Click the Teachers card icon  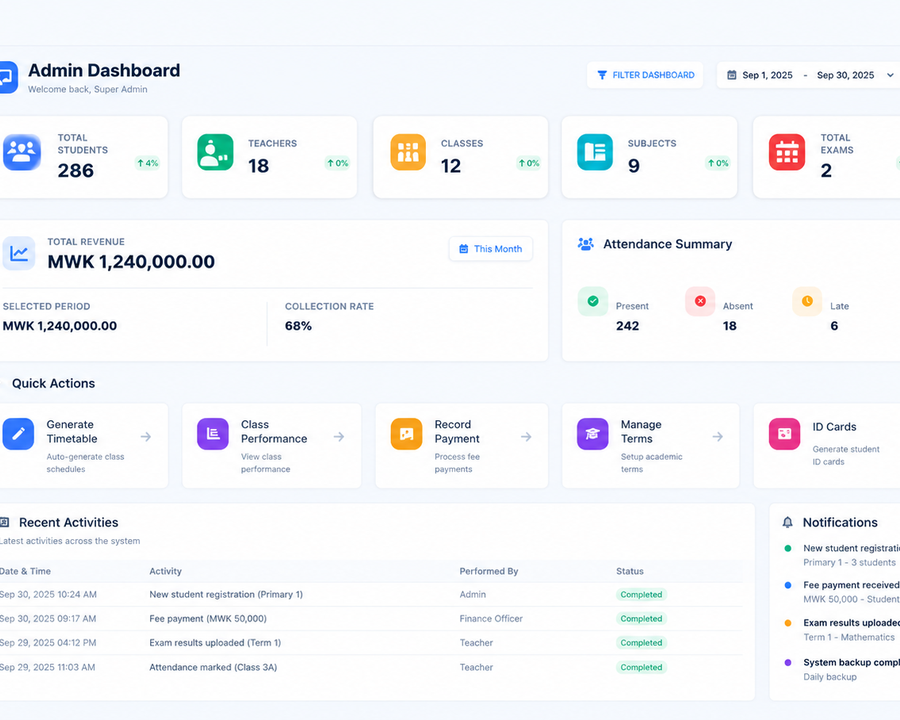tap(215, 152)
